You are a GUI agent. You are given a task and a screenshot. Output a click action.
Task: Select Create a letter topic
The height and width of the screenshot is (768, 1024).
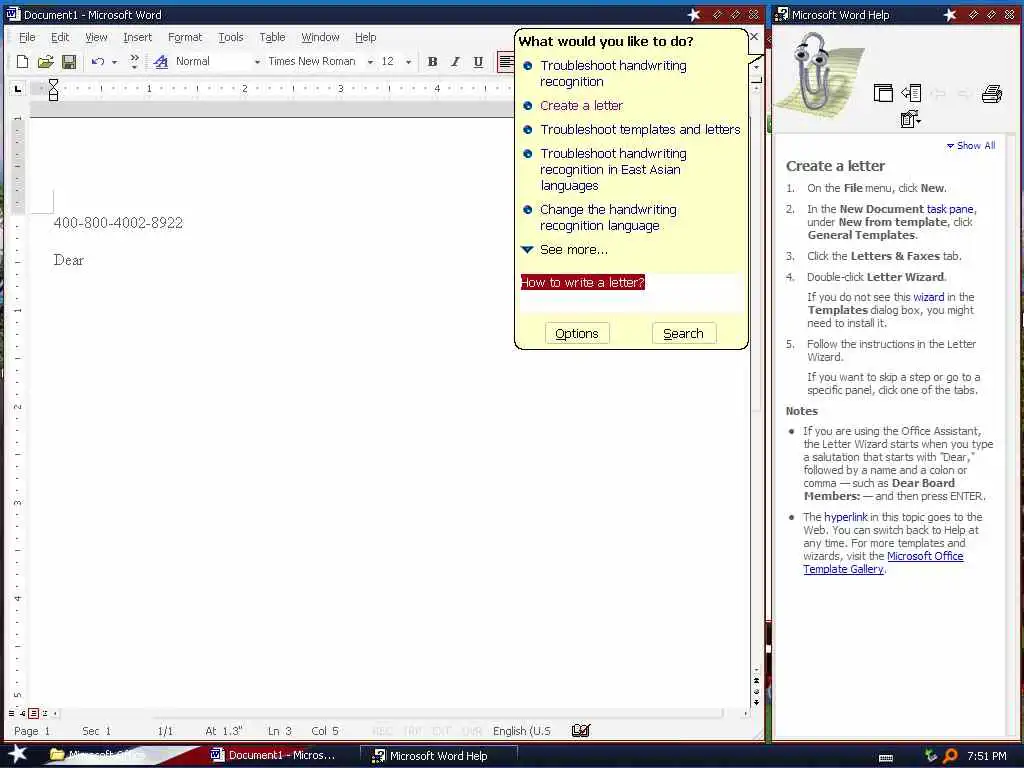(x=581, y=105)
